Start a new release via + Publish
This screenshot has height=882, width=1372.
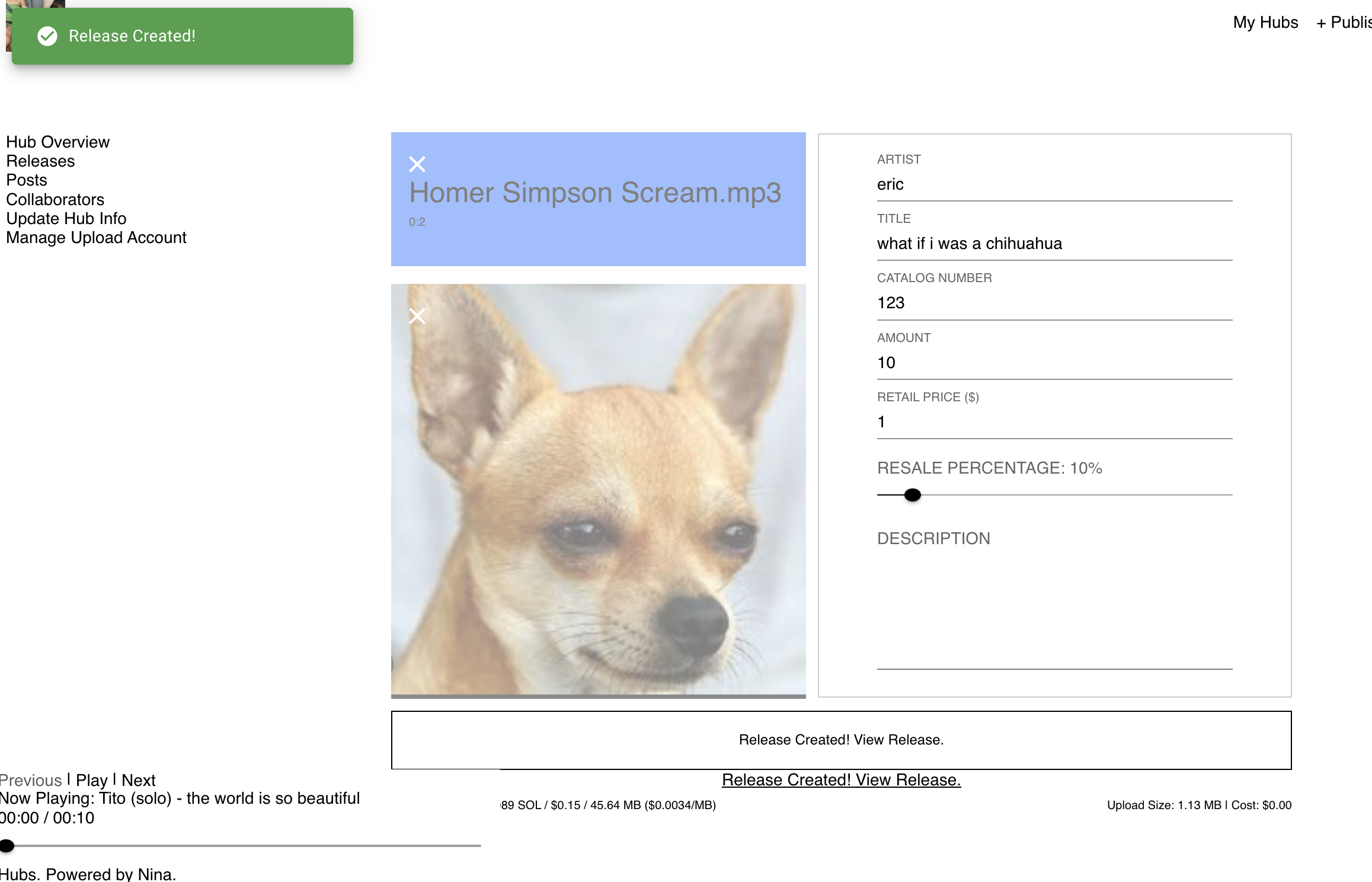click(1345, 22)
